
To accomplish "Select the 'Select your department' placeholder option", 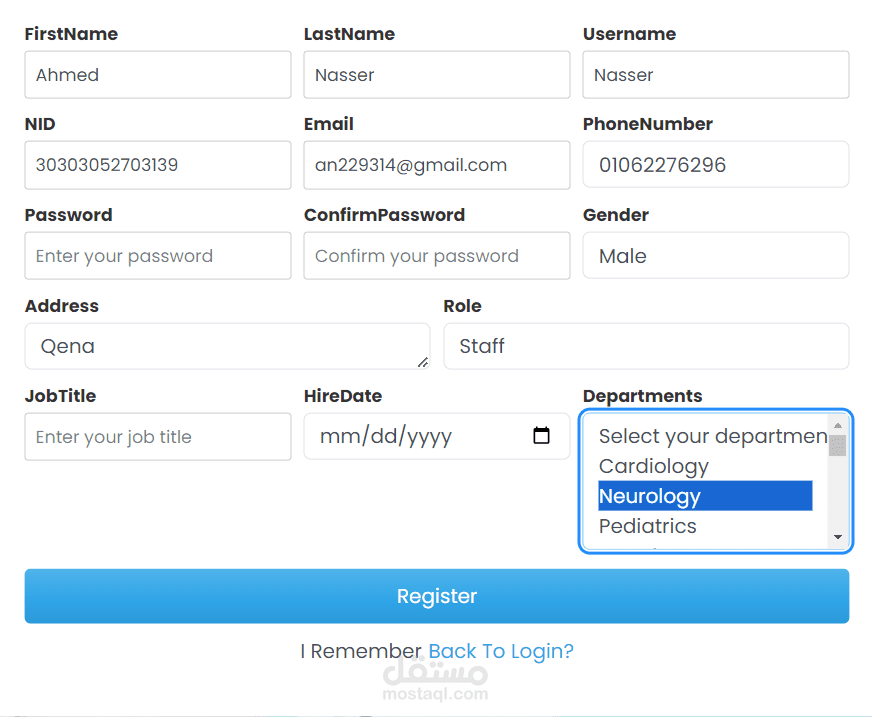I will (x=712, y=436).
